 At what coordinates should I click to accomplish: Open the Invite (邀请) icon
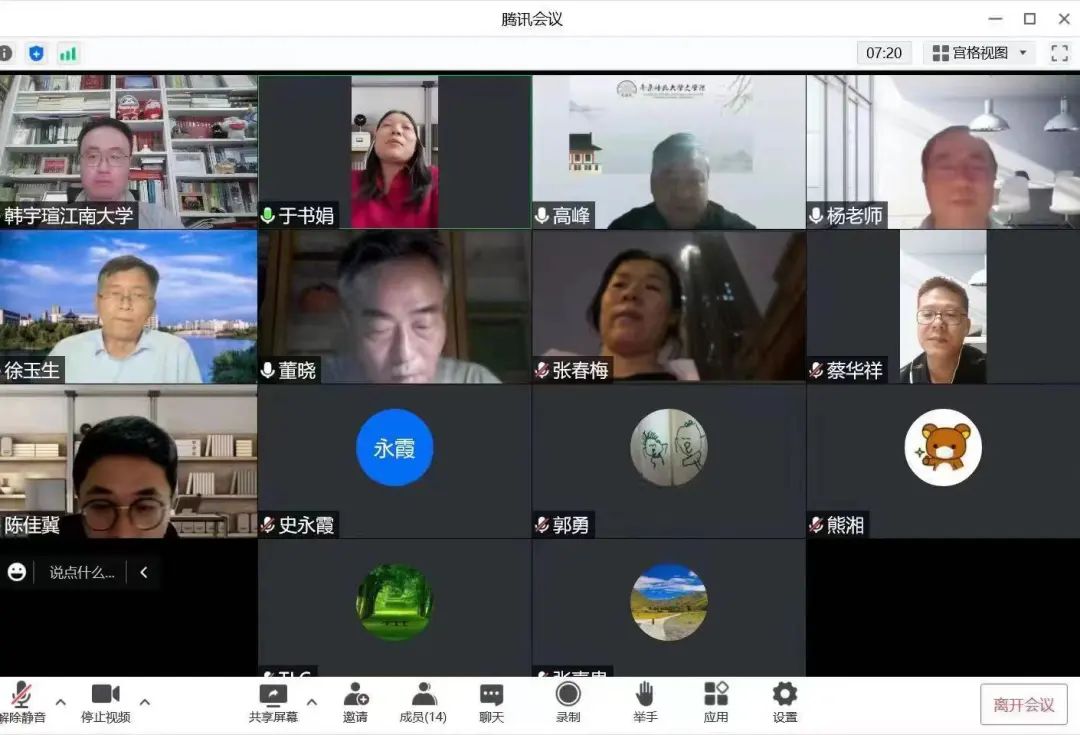pyautogui.click(x=355, y=702)
